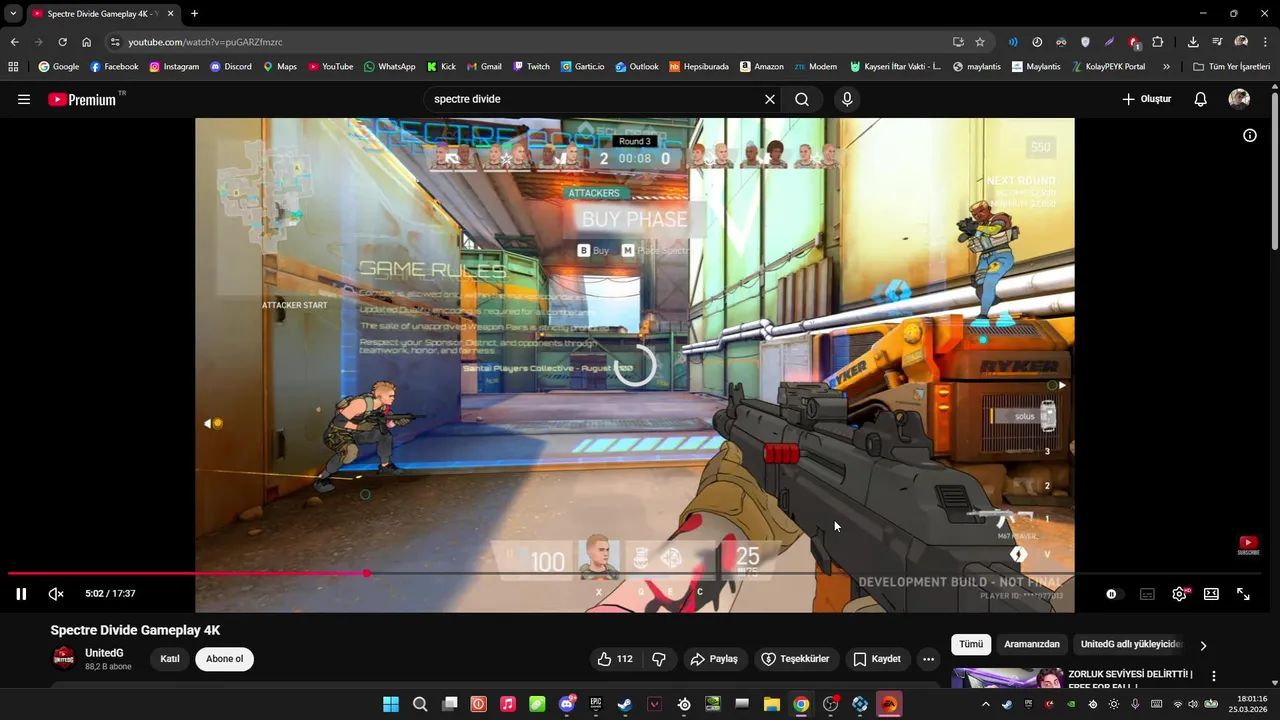Go back in browser history
Screen dimensions: 1280x720
[x=14, y=42]
